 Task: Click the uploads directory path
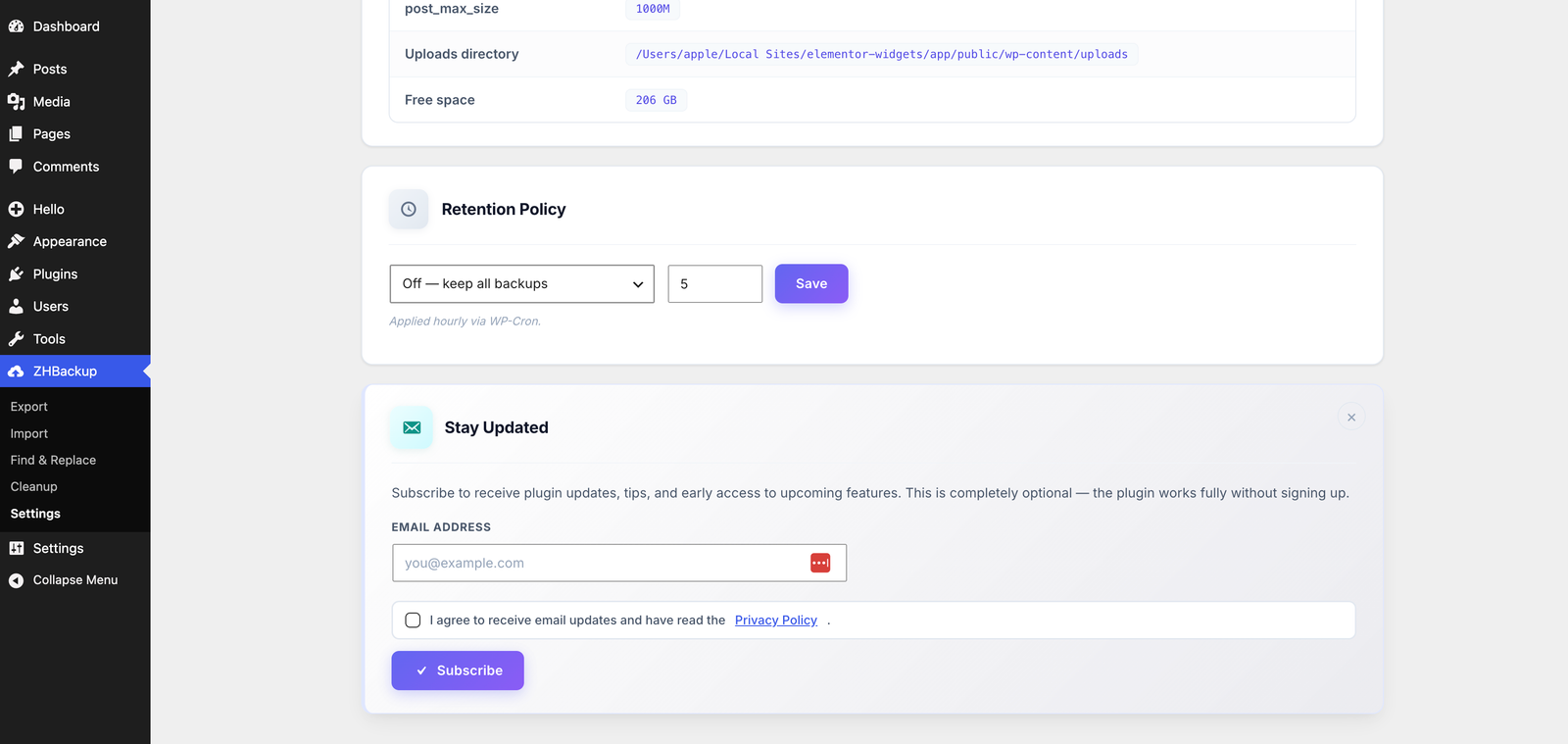pos(882,54)
